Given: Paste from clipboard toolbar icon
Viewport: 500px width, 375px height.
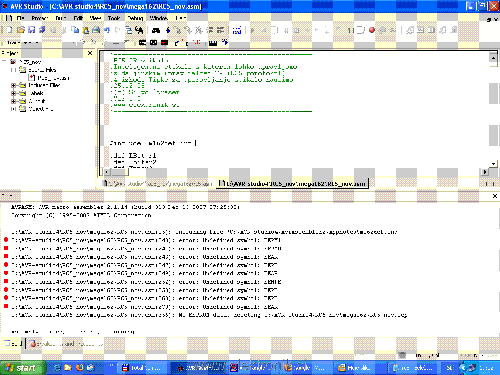Looking at the screenshot, I should point(86,30).
